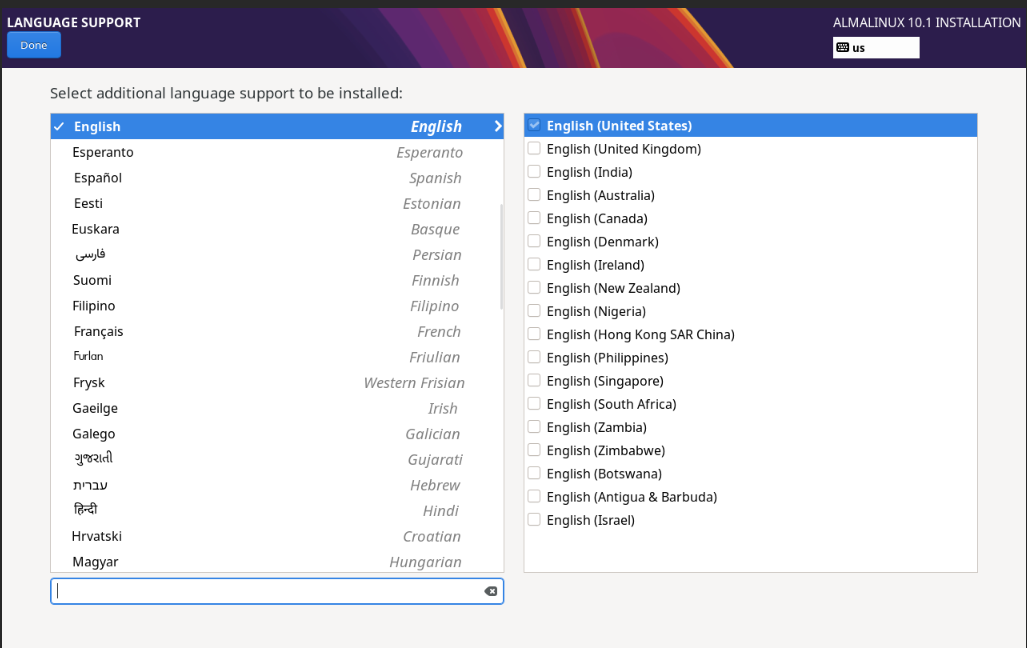Uncheck English (United States)

[x=534, y=124]
